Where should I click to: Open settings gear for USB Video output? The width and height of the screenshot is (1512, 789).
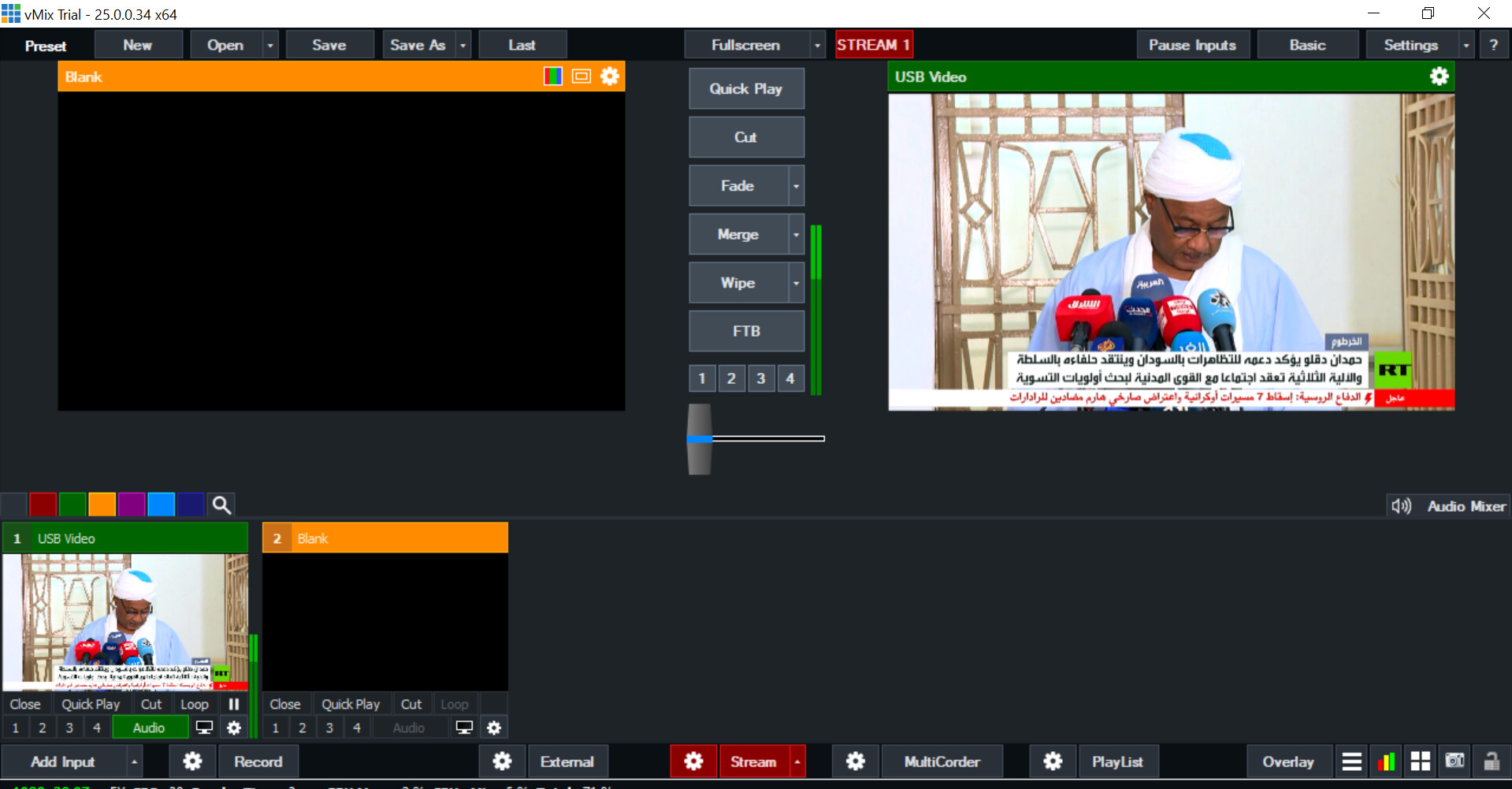coord(1440,76)
